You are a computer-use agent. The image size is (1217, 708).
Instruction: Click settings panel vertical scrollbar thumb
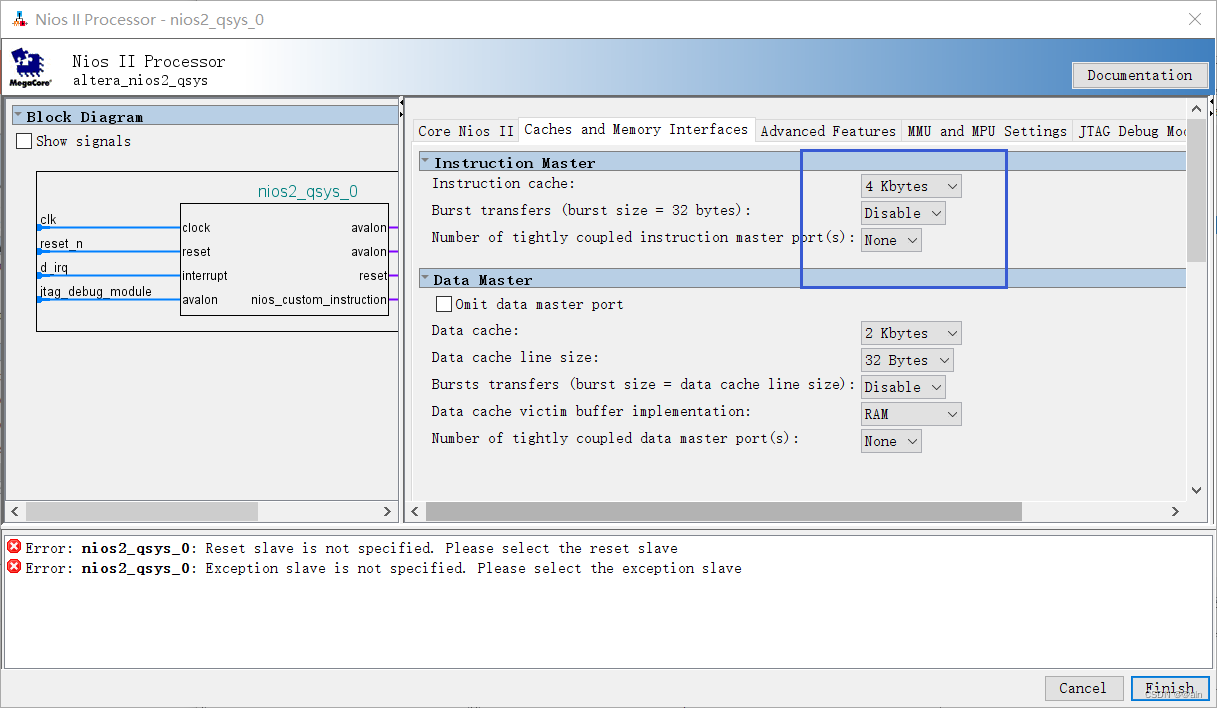coord(1197,190)
